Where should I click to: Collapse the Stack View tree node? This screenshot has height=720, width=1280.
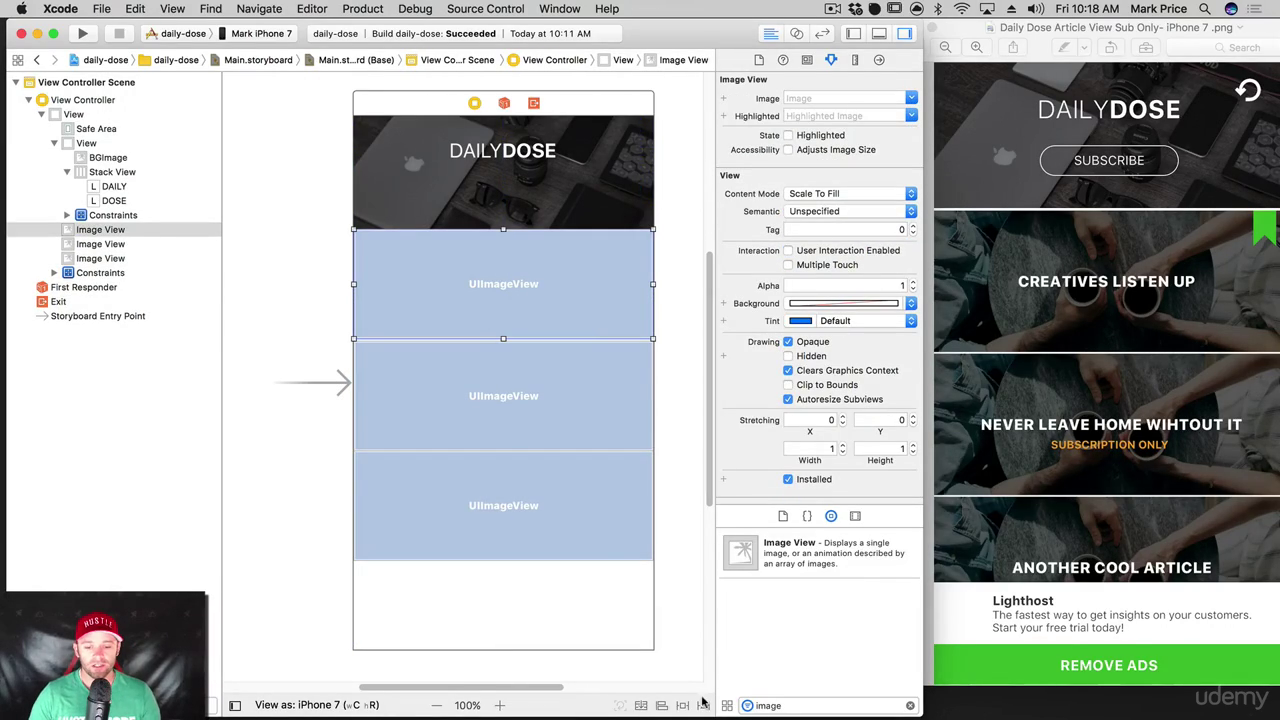click(67, 172)
